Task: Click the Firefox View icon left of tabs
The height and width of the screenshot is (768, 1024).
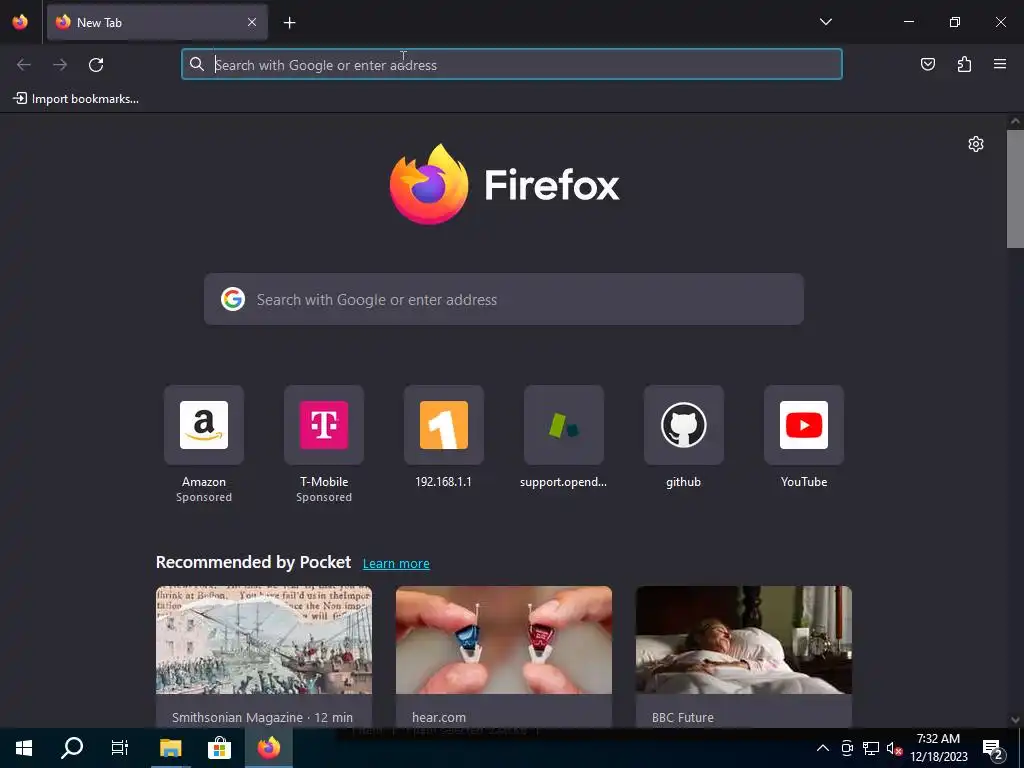Action: tap(20, 22)
